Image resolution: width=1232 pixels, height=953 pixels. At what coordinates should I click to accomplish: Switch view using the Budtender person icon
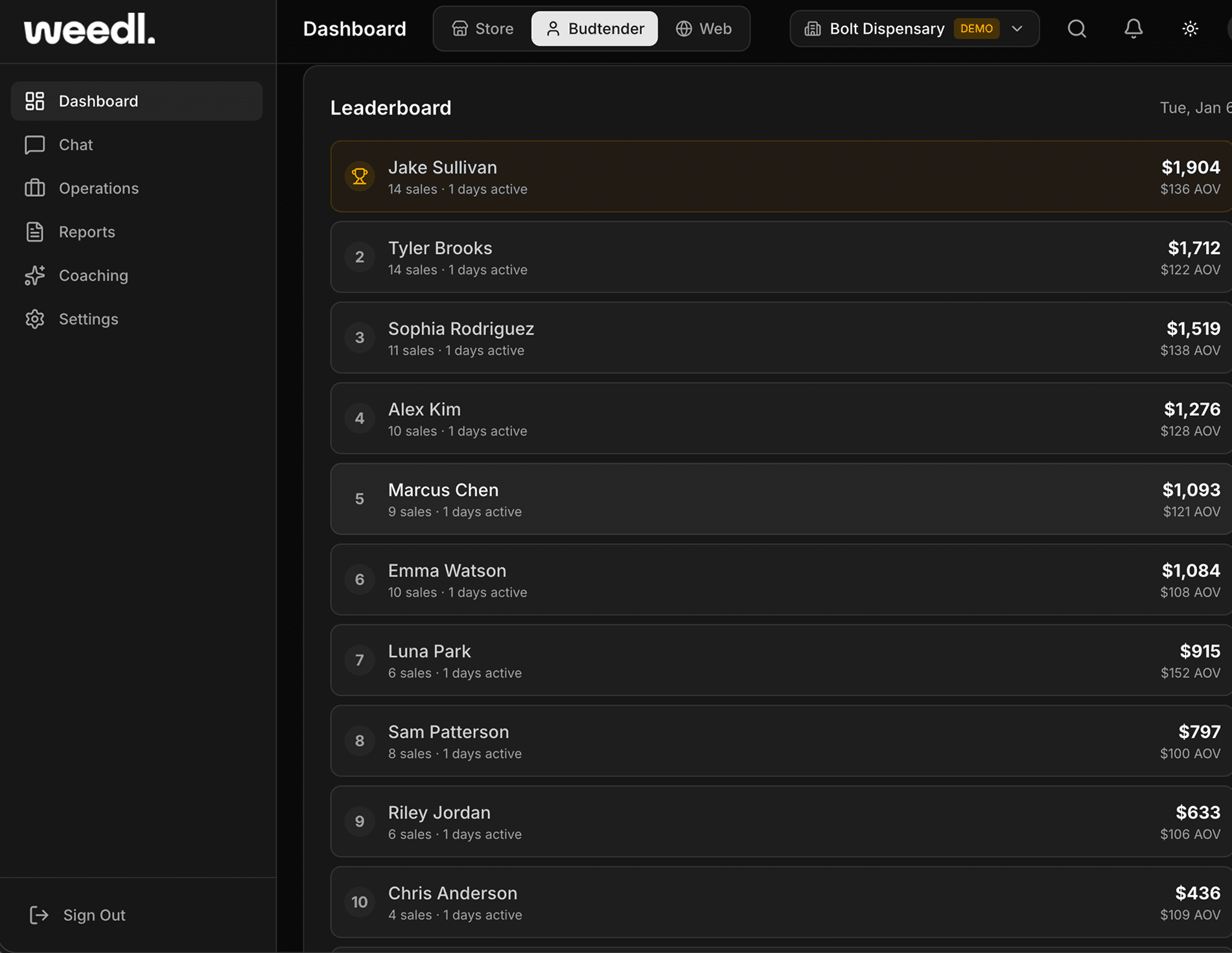(554, 29)
